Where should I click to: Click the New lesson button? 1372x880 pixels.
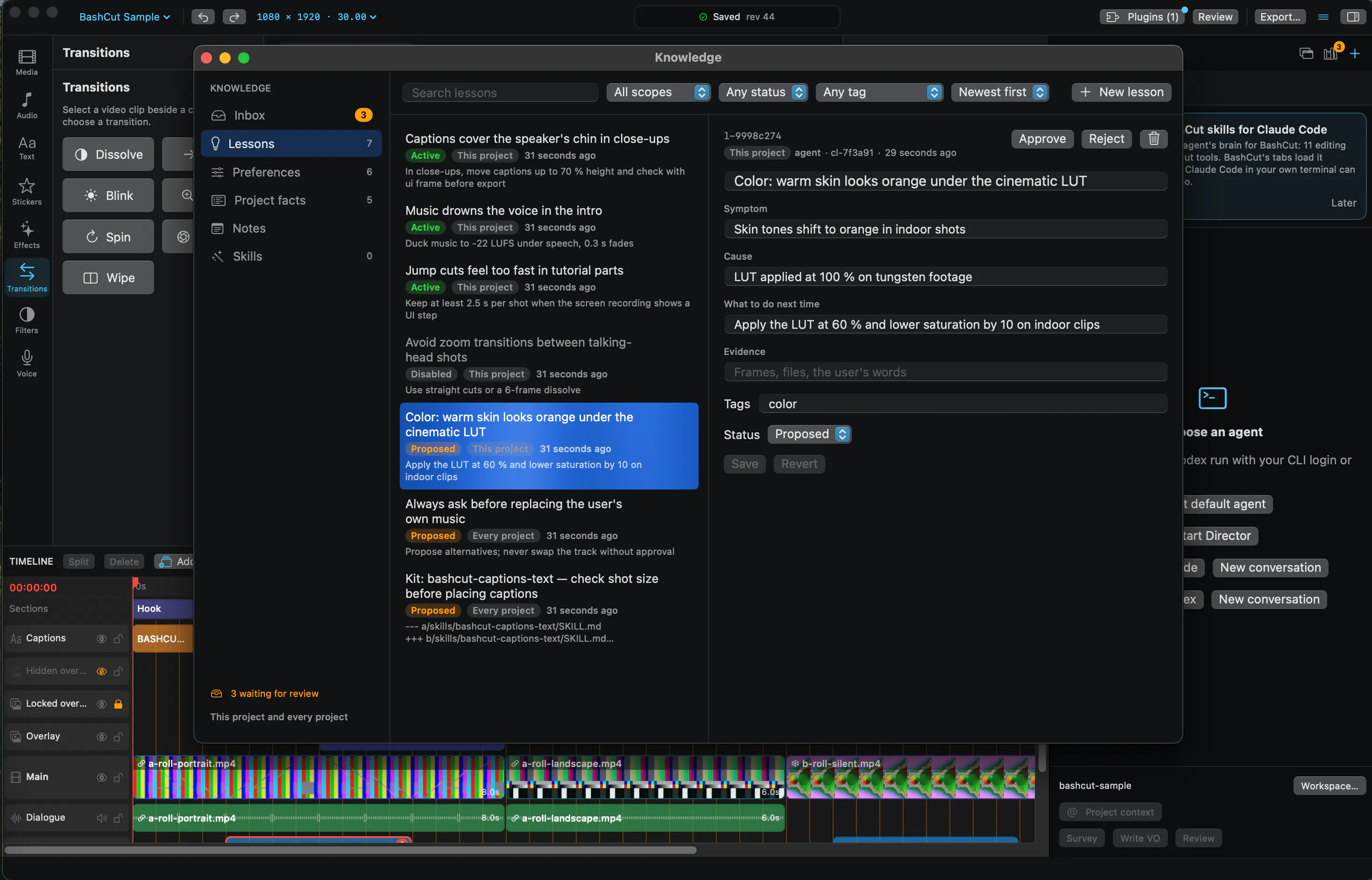point(1121,92)
